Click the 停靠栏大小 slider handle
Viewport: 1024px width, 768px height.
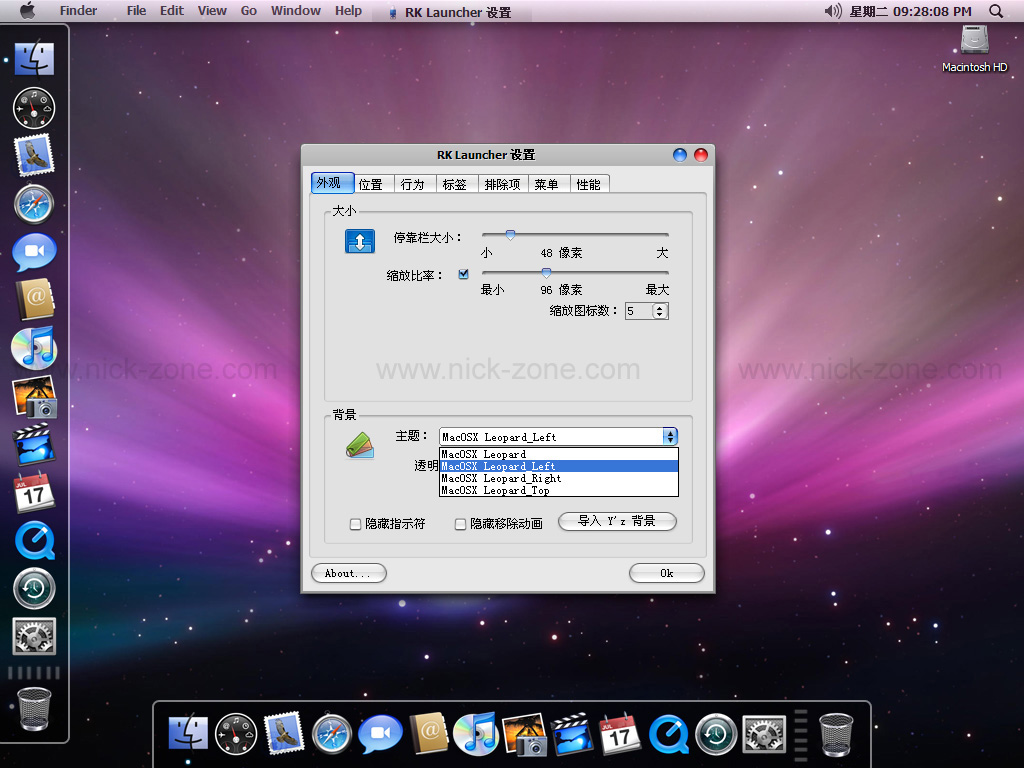pyautogui.click(x=511, y=234)
